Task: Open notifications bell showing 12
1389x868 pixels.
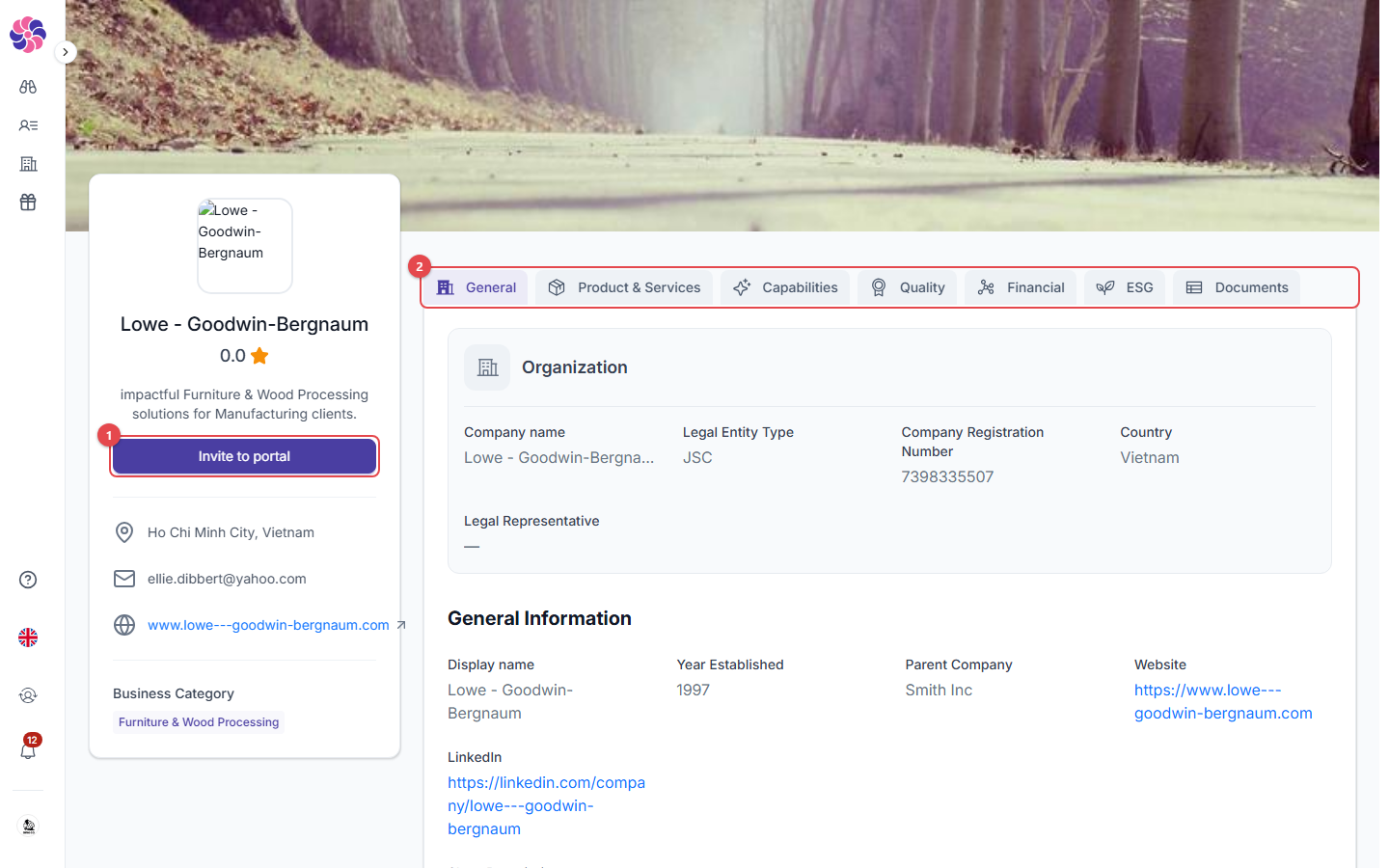Action: [x=28, y=749]
